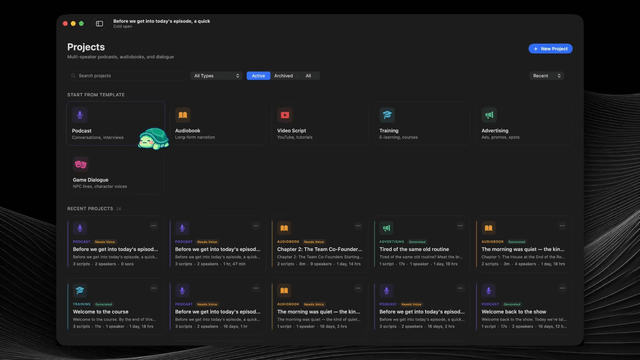Image resolution: width=640 pixels, height=360 pixels.
Task: Click the ADVERTISING label on the routine card
Action: (391, 242)
